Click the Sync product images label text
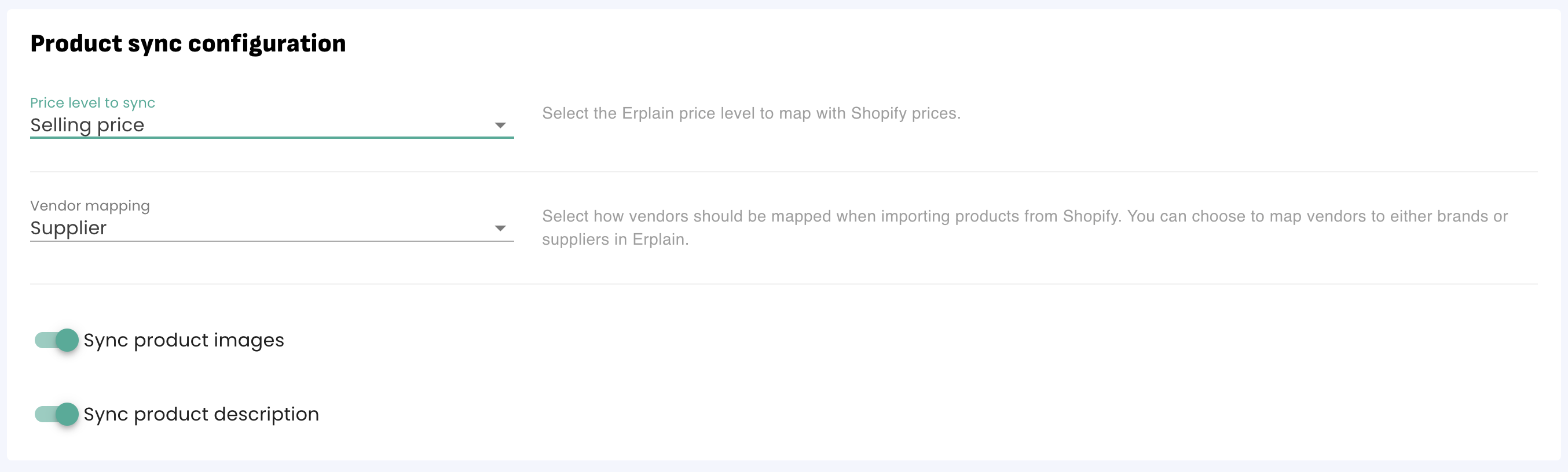Image resolution: width=1568 pixels, height=472 pixels. point(183,340)
